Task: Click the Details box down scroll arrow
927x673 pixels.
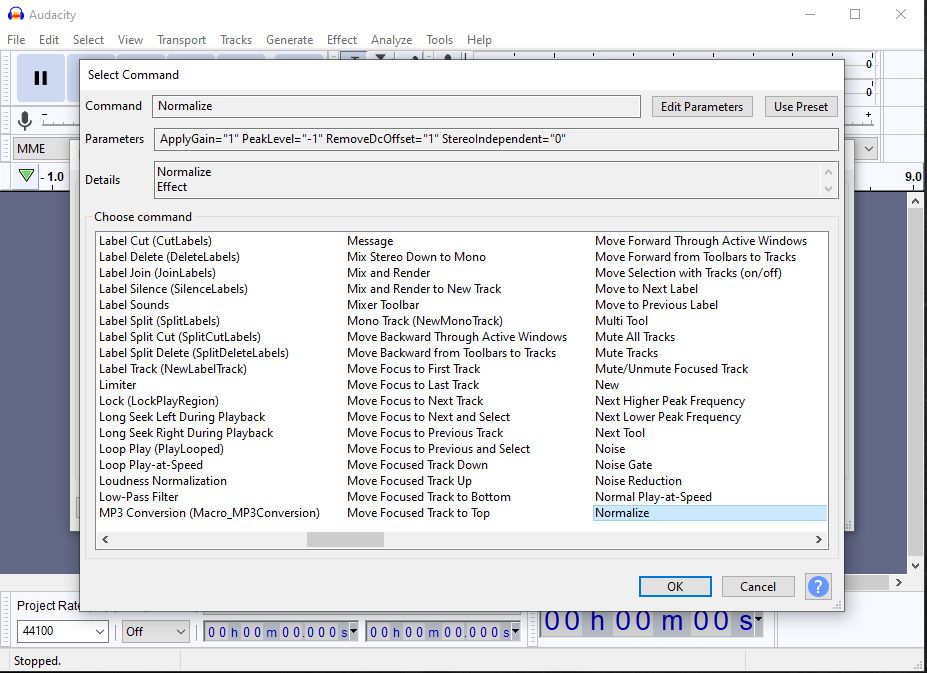Action: click(x=828, y=189)
